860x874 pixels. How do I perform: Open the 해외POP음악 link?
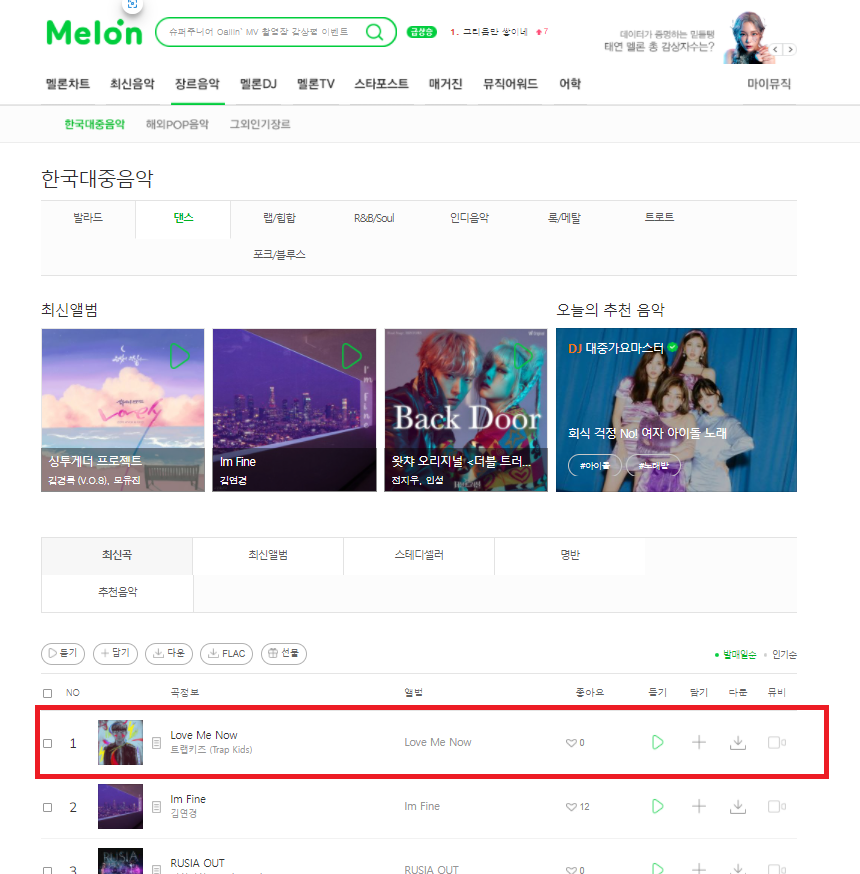177,124
